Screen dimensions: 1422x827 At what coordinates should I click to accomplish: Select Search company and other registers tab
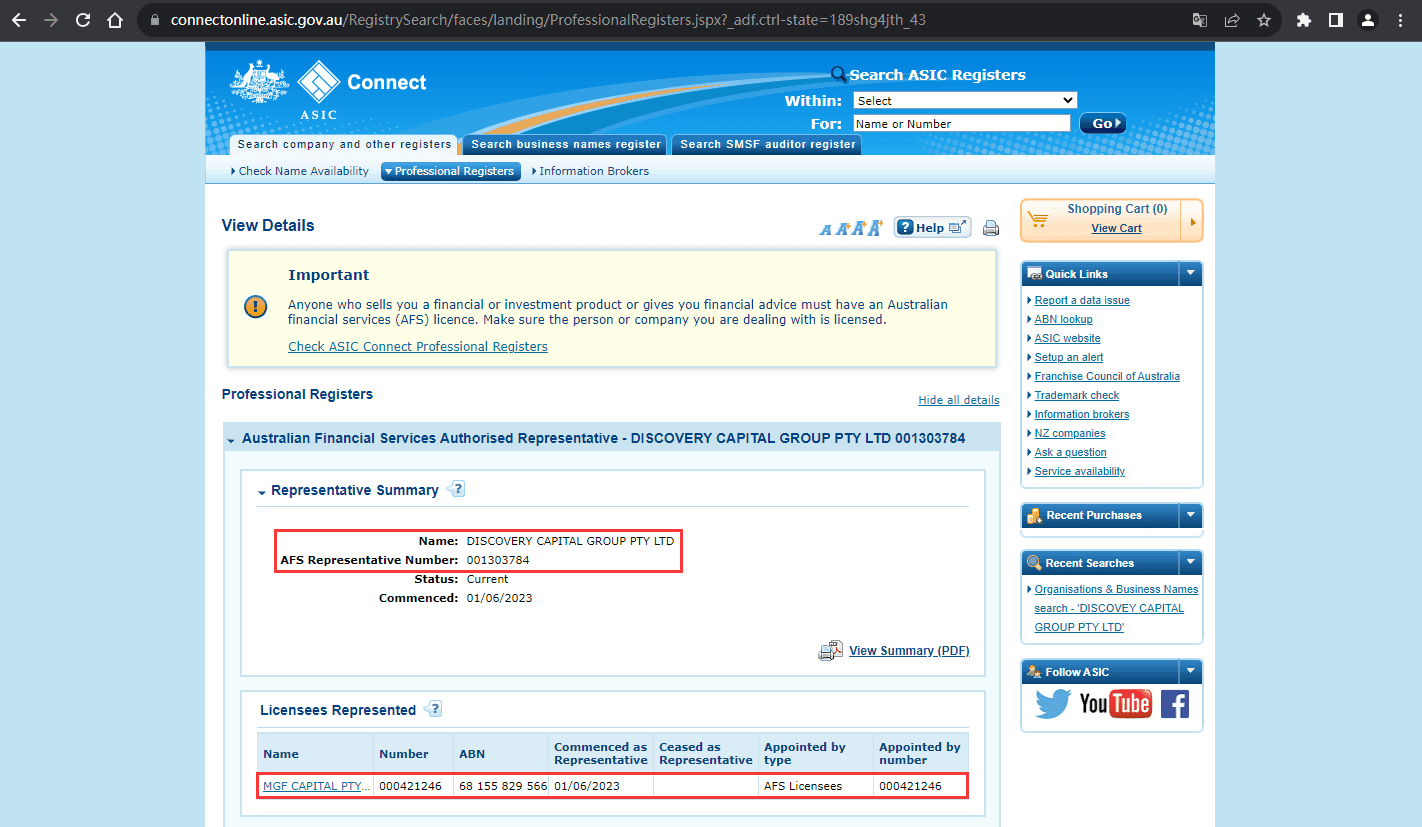[344, 145]
